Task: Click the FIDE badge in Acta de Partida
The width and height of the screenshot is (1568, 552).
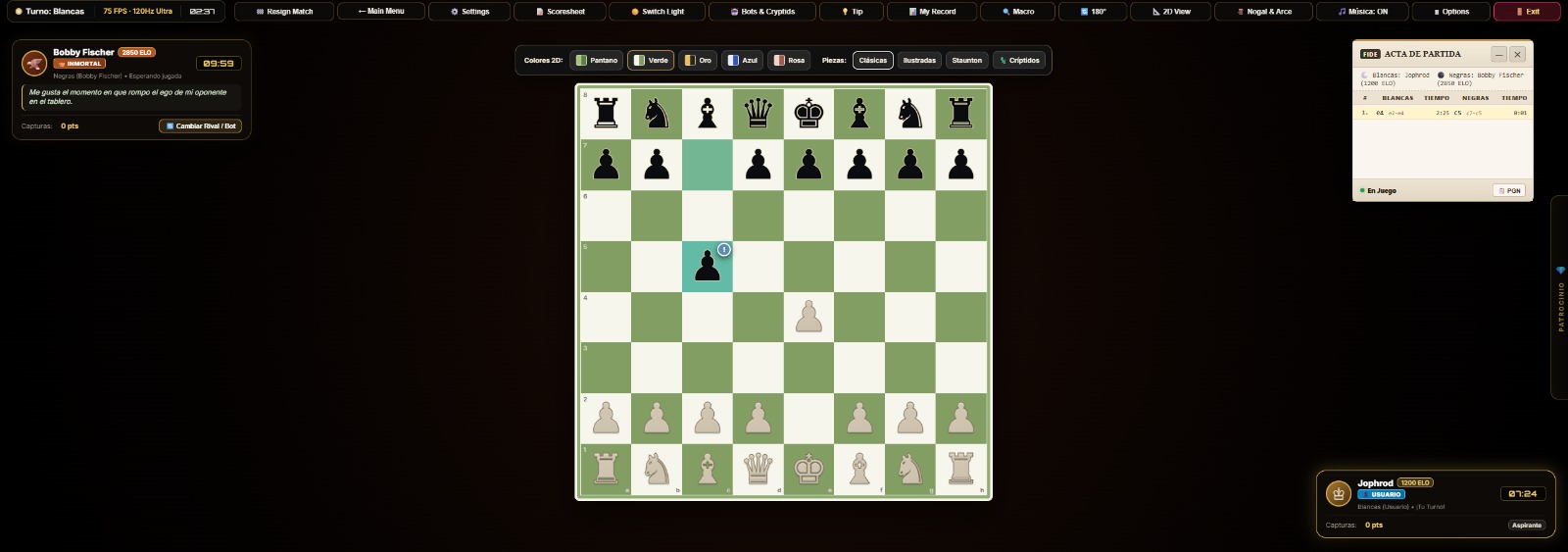Action: pyautogui.click(x=1370, y=54)
